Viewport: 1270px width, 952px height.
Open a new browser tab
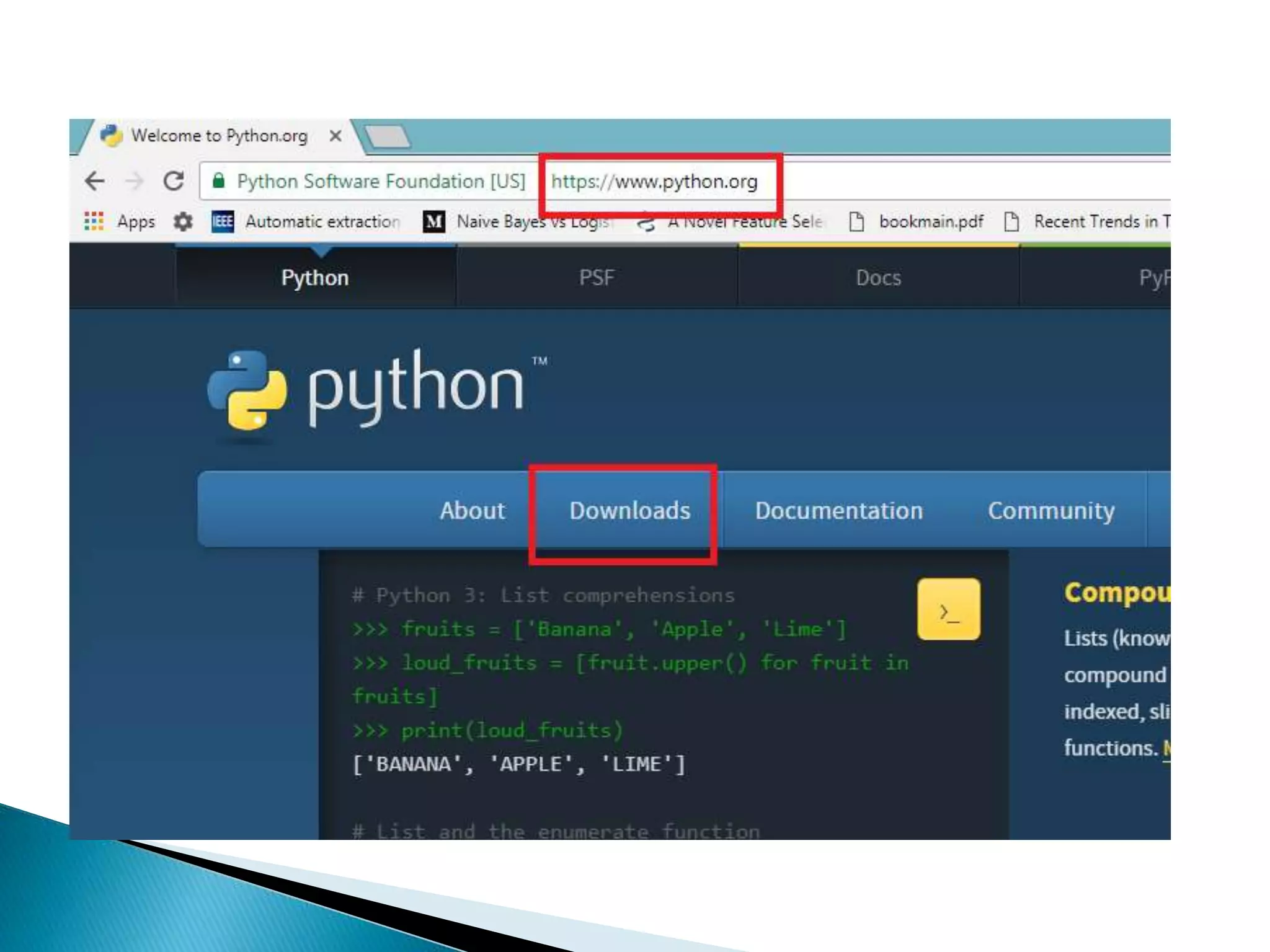click(387, 136)
